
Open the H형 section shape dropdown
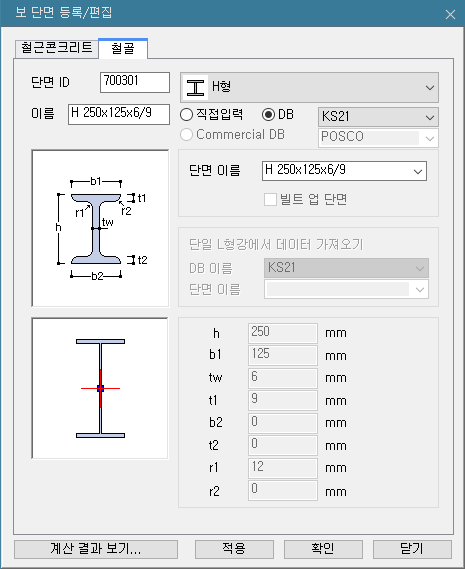(309, 87)
